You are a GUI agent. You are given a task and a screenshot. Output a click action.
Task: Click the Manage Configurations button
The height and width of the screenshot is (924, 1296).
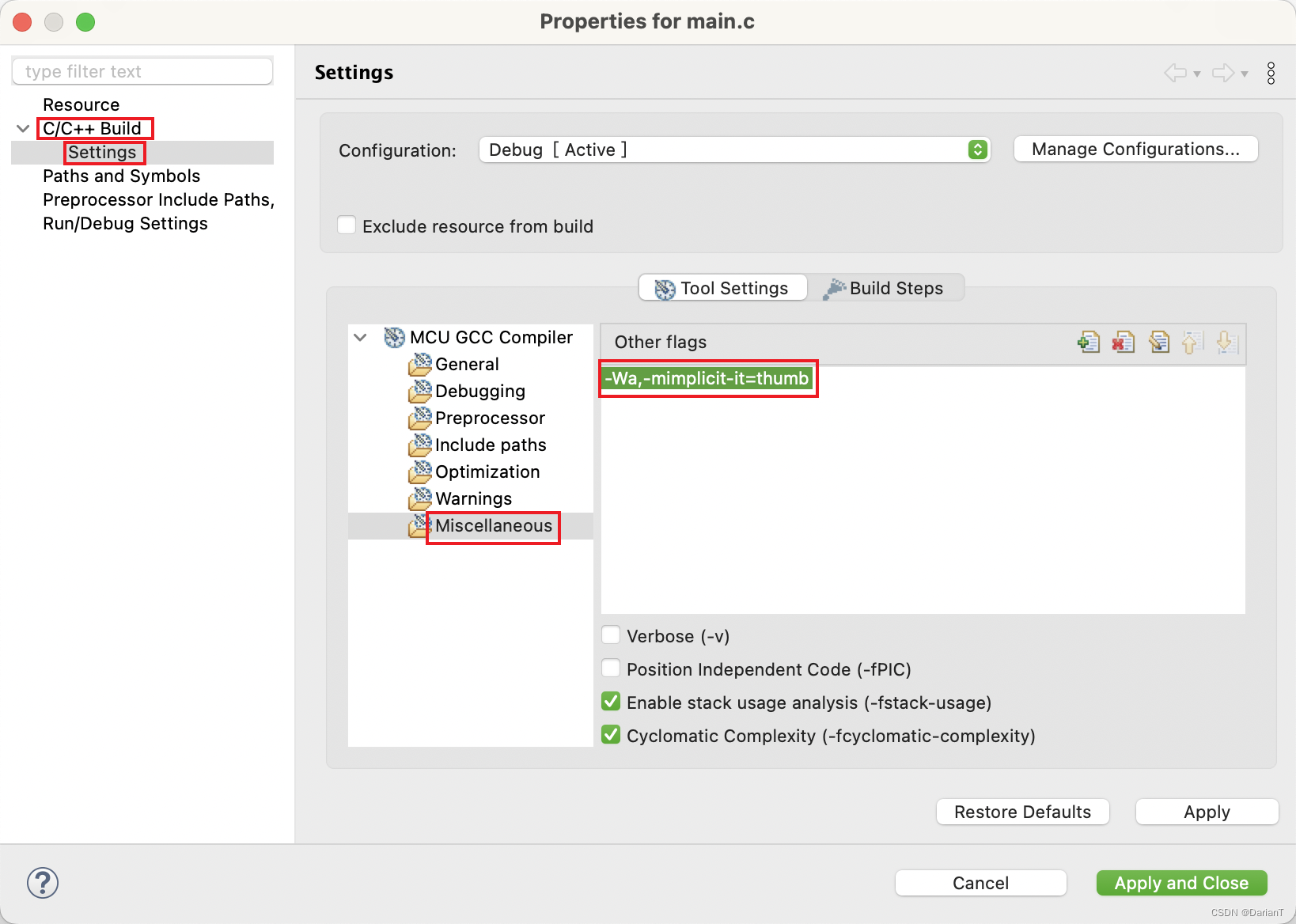(1135, 150)
